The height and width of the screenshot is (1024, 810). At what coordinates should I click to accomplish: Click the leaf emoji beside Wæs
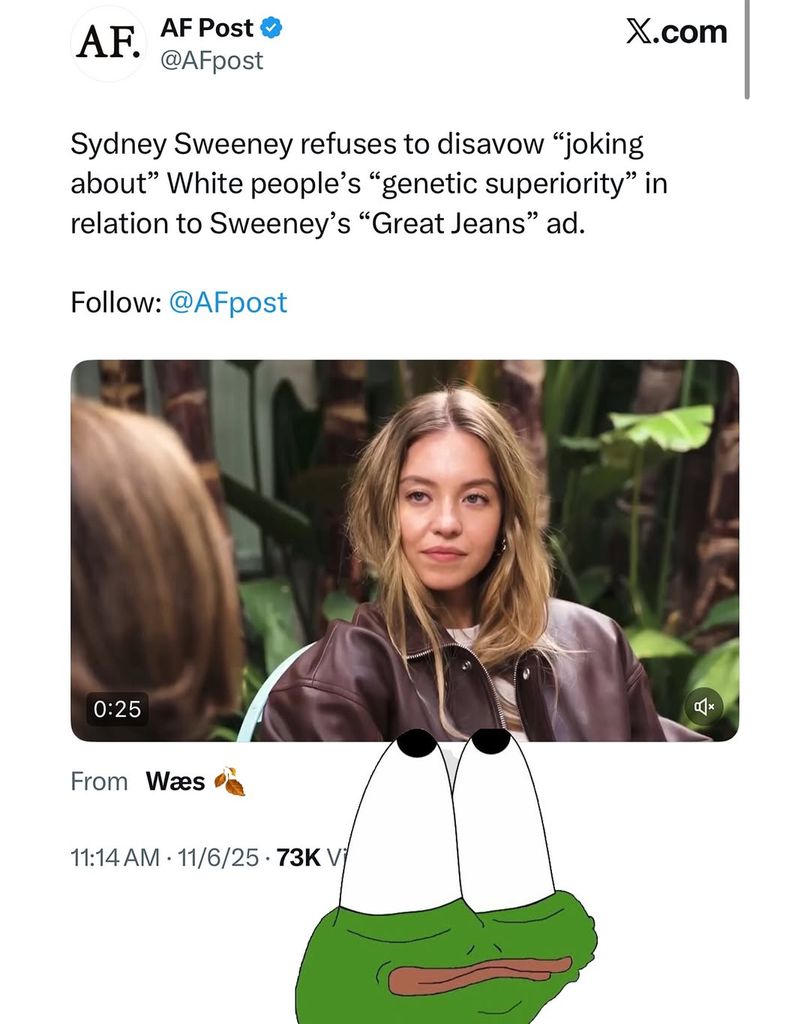pos(229,781)
